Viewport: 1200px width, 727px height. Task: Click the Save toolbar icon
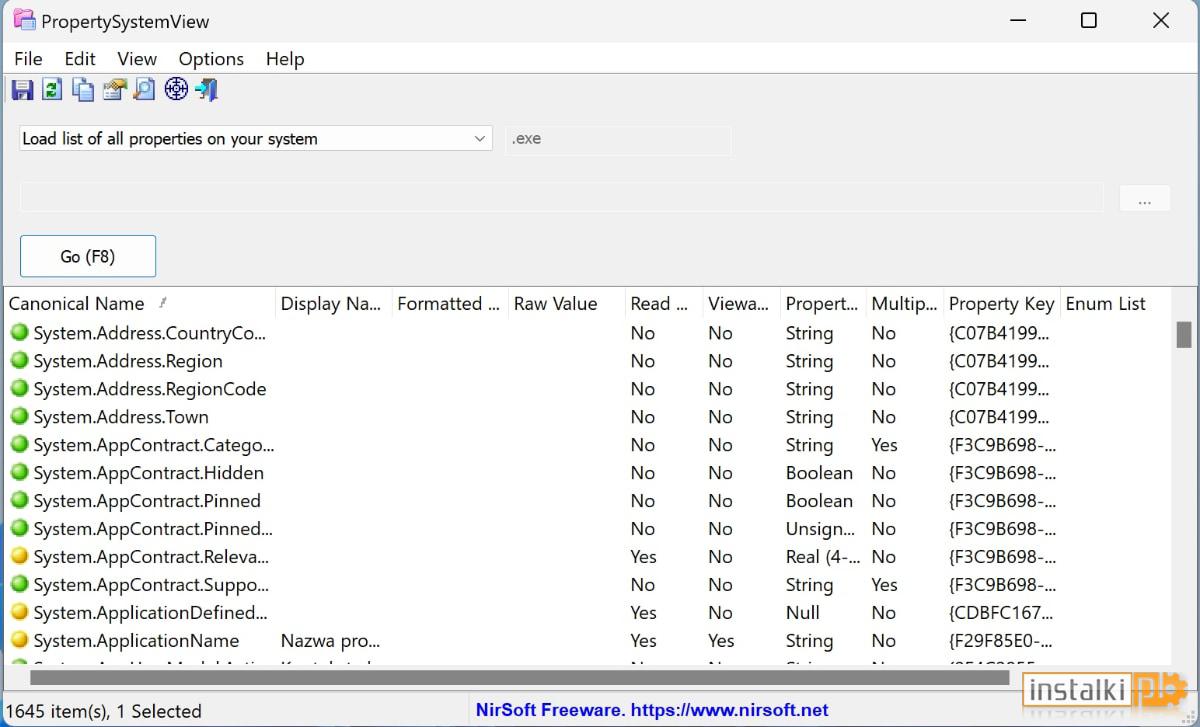[22, 90]
